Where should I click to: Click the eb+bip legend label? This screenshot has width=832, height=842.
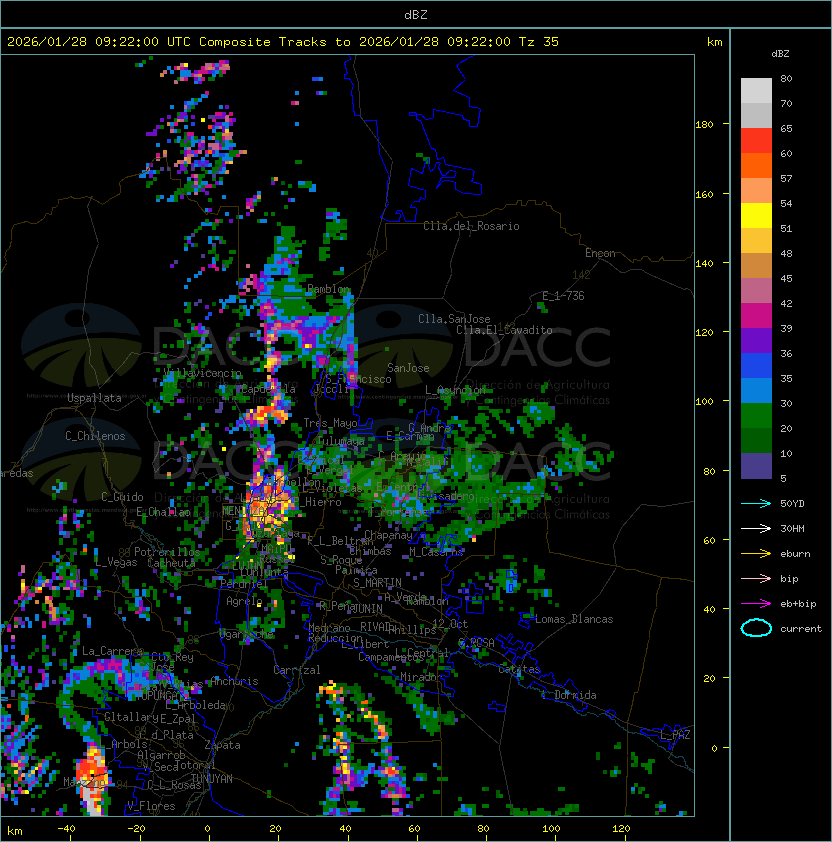798,604
